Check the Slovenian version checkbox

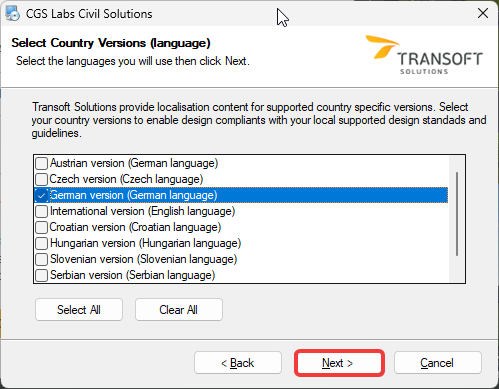click(41, 259)
